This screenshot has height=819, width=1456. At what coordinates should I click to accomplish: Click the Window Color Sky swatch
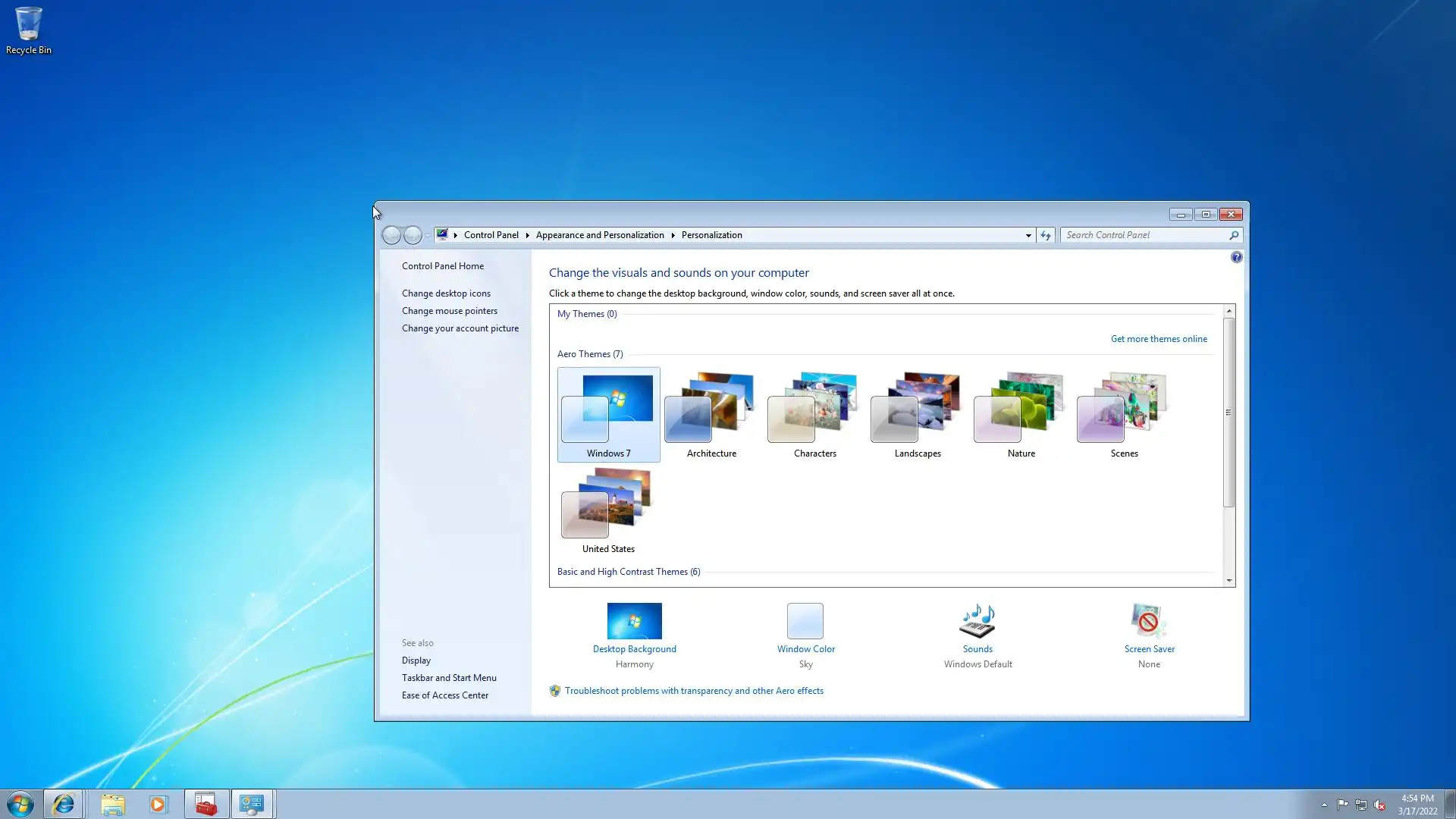(805, 621)
